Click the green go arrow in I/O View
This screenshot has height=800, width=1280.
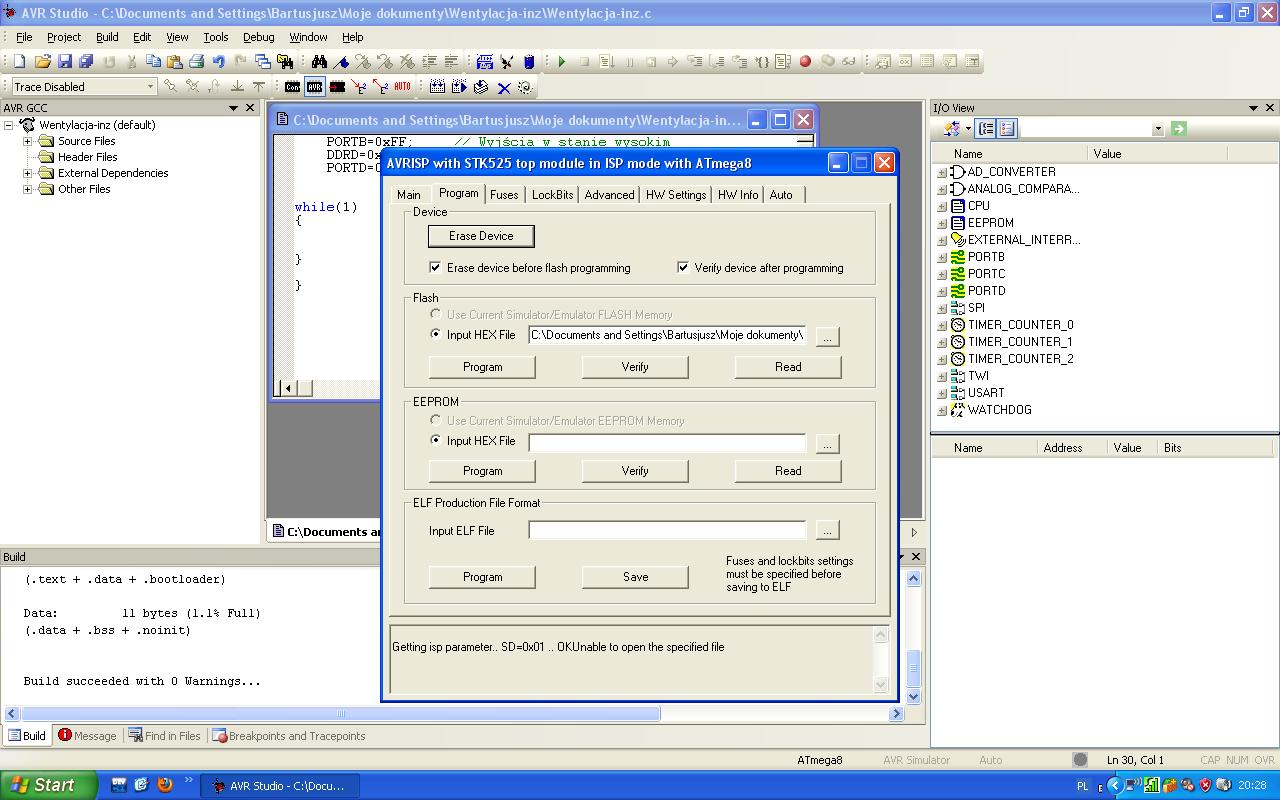(x=1179, y=128)
